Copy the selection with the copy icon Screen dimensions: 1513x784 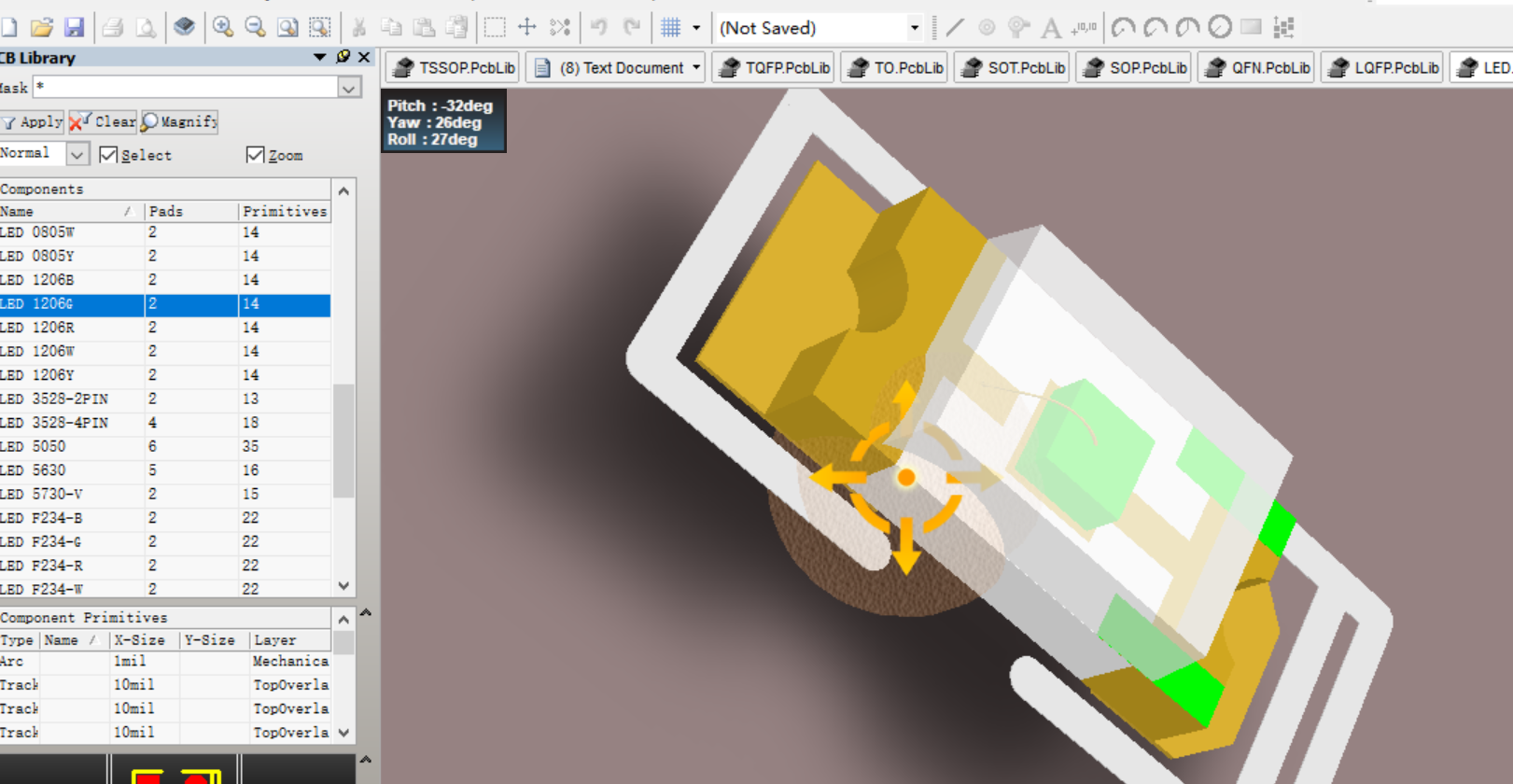[x=392, y=27]
